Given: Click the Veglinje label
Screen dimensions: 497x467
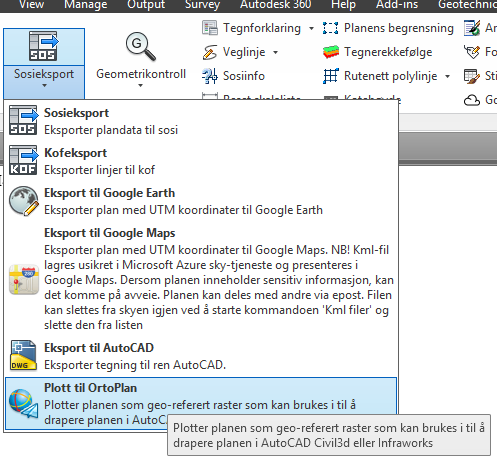Looking at the screenshot, I should [244, 52].
